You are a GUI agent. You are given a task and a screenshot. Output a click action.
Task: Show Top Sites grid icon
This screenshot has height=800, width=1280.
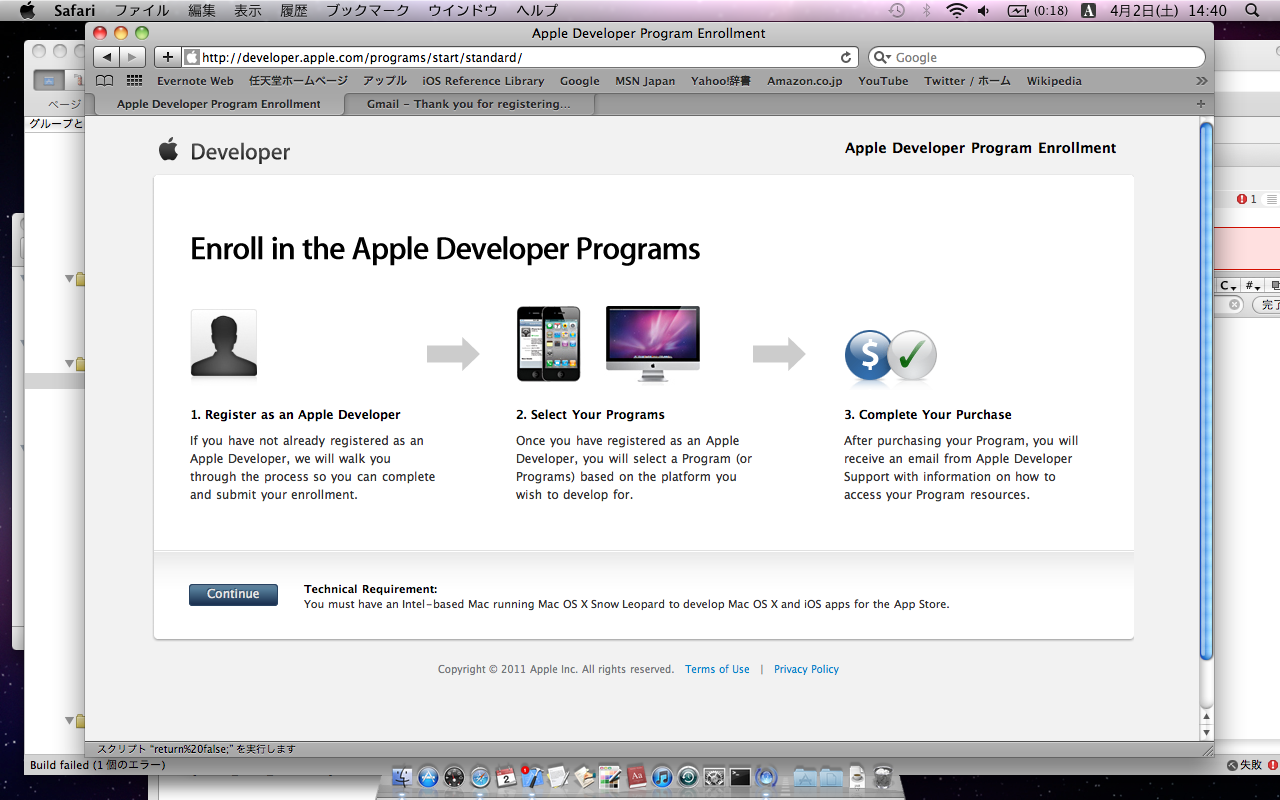pyautogui.click(x=134, y=81)
